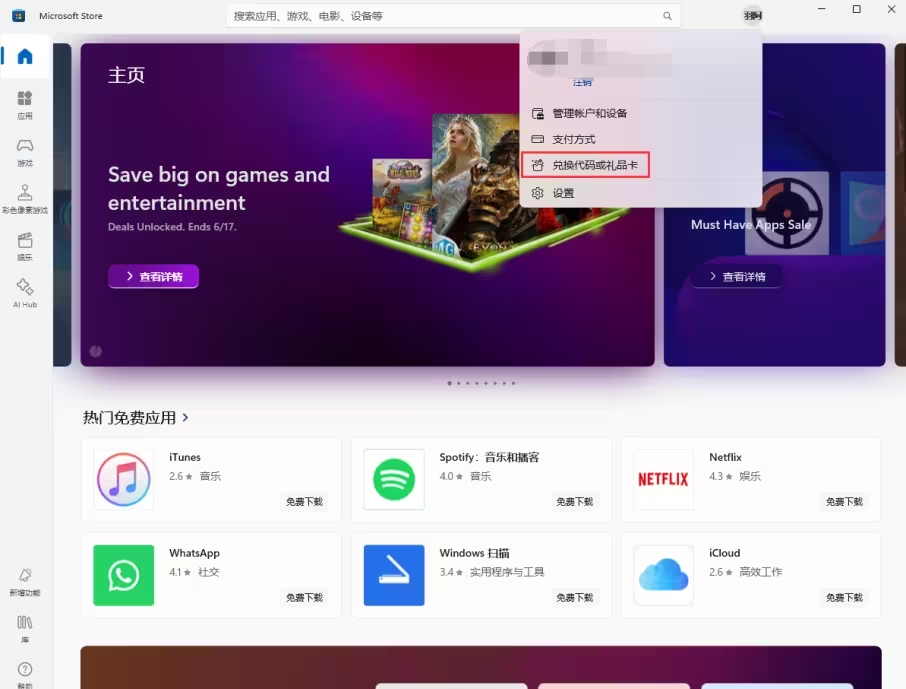Click the gift icon beside 兑换代码或礼品卡
This screenshot has height=689, width=906.
point(537,165)
